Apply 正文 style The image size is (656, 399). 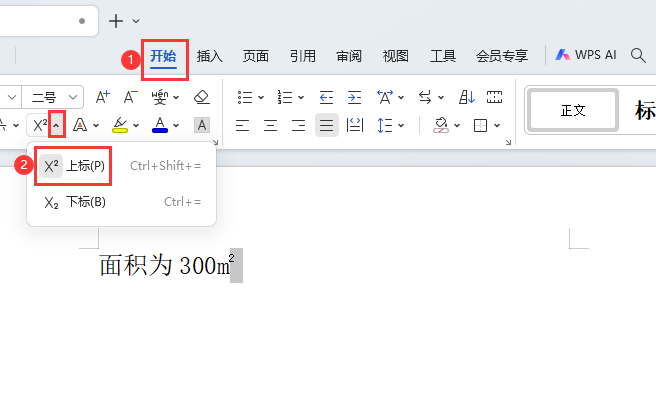coord(573,110)
